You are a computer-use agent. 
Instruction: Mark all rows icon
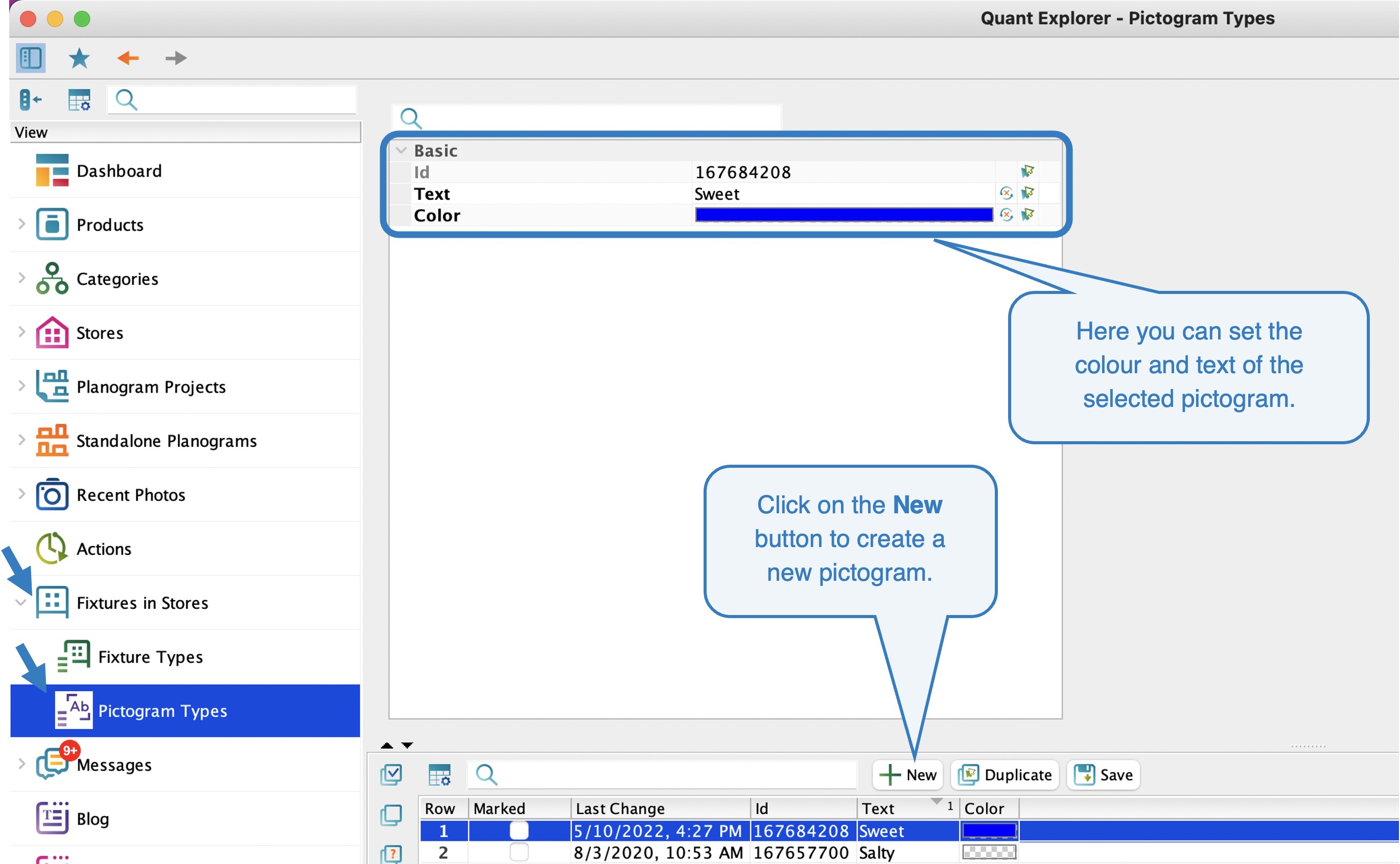click(x=392, y=775)
